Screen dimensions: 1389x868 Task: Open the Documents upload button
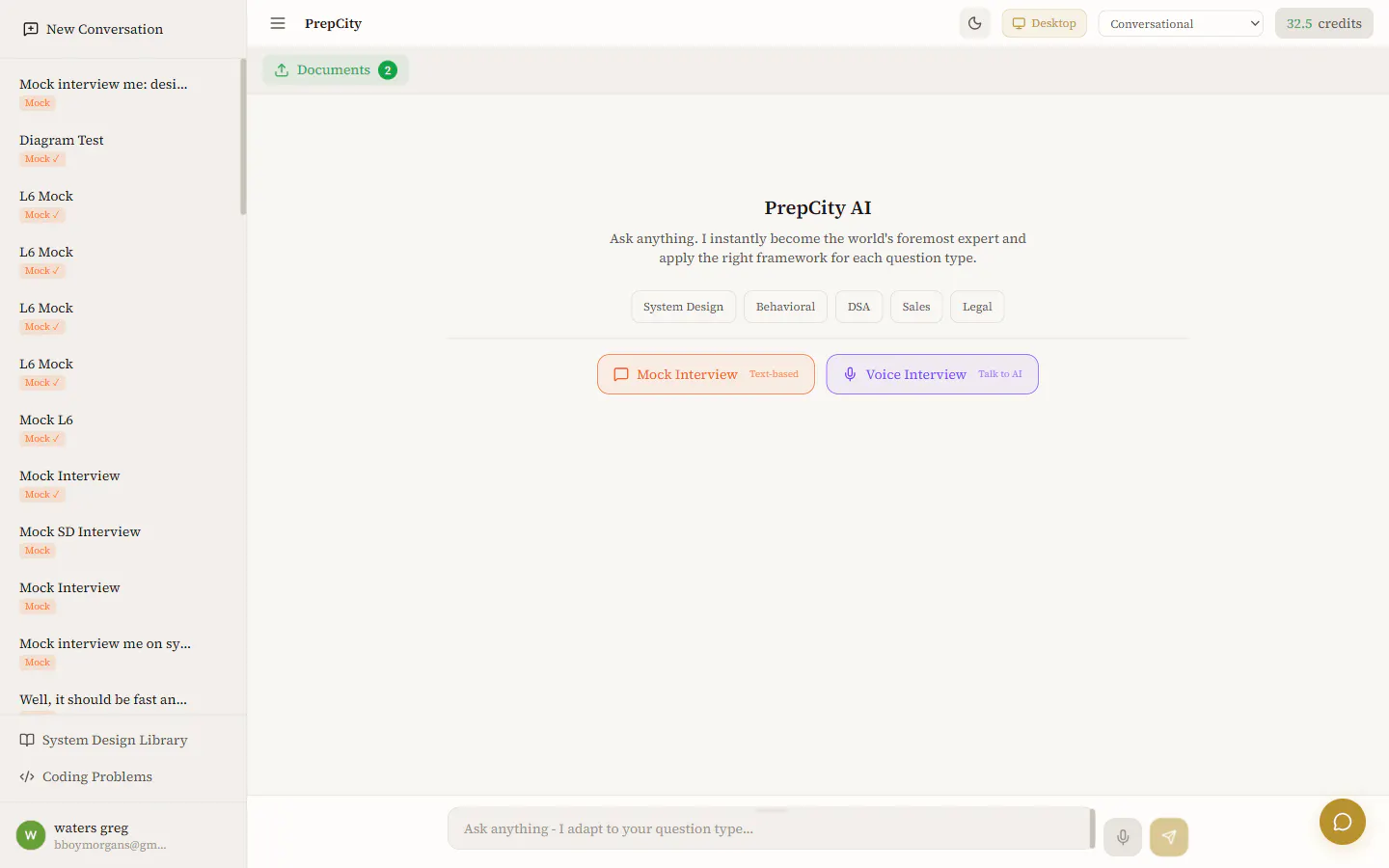click(x=336, y=69)
